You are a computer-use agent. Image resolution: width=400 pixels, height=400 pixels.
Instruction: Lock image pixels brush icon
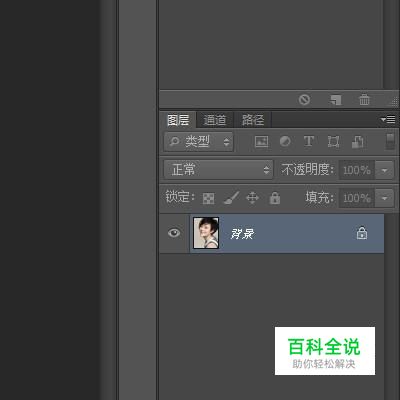pyautogui.click(x=231, y=198)
